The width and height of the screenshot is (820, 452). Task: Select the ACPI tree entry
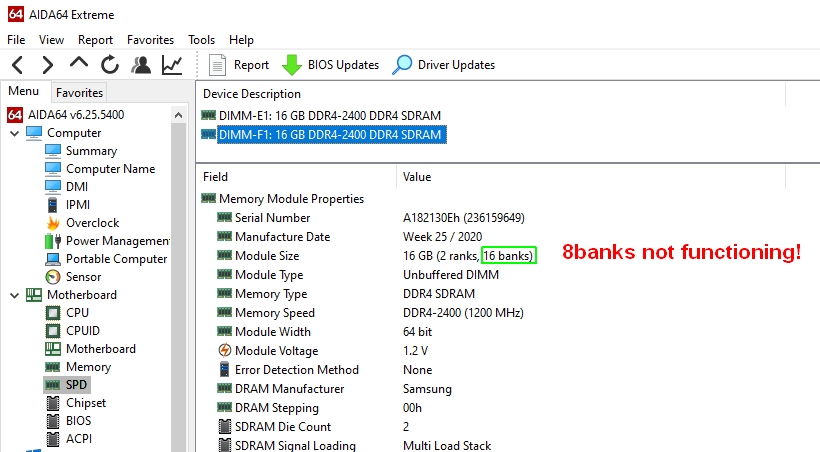pos(78,439)
